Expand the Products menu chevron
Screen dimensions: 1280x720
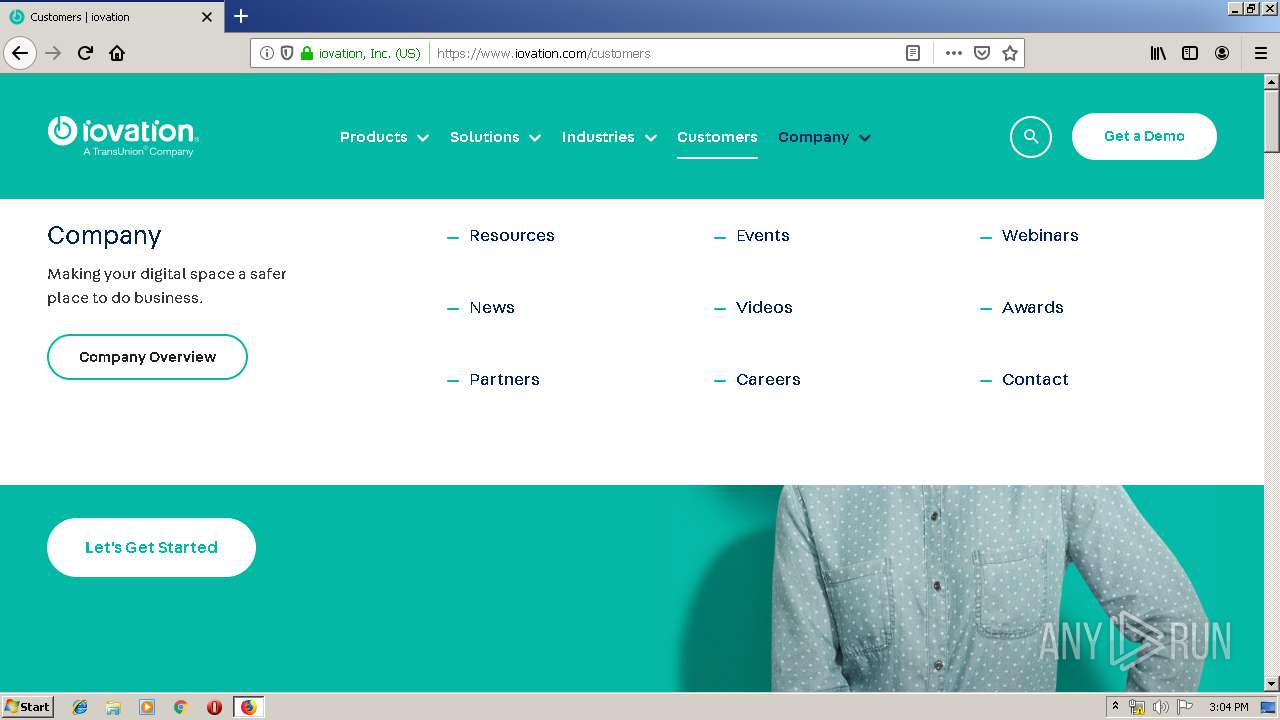coord(423,138)
